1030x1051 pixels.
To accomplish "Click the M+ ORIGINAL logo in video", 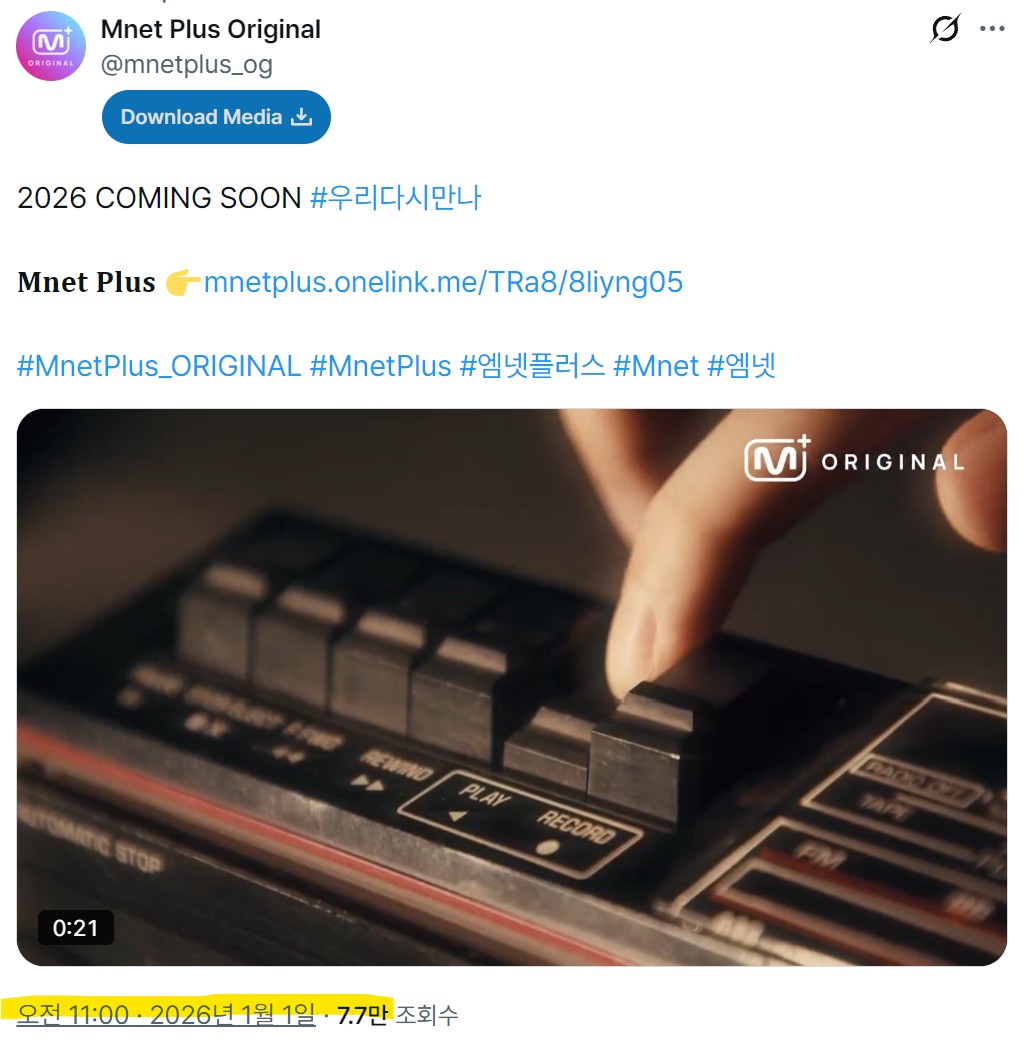I will (854, 459).
